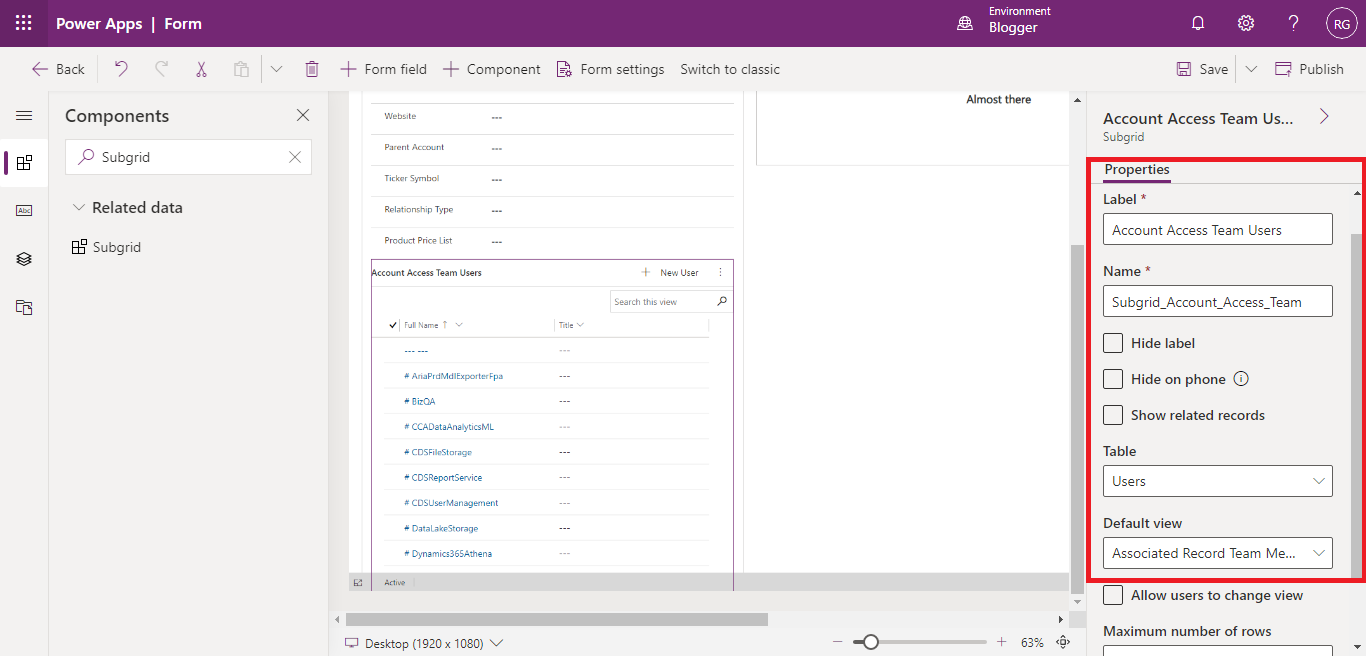Click the Hide on phone info icon
1366x656 pixels.
point(1241,379)
